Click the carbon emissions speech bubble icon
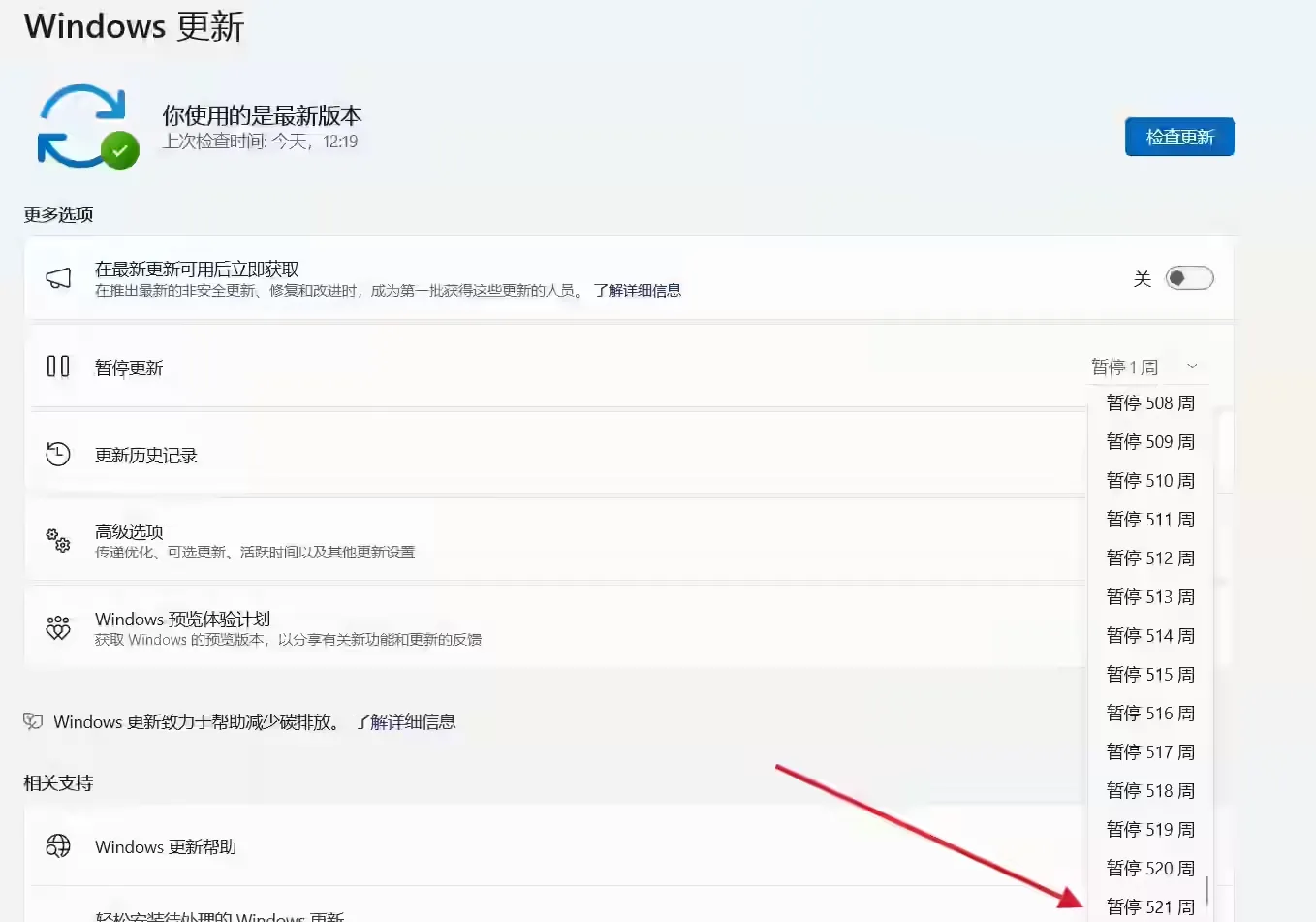Screen dimensions: 1316x922 pos(33,720)
